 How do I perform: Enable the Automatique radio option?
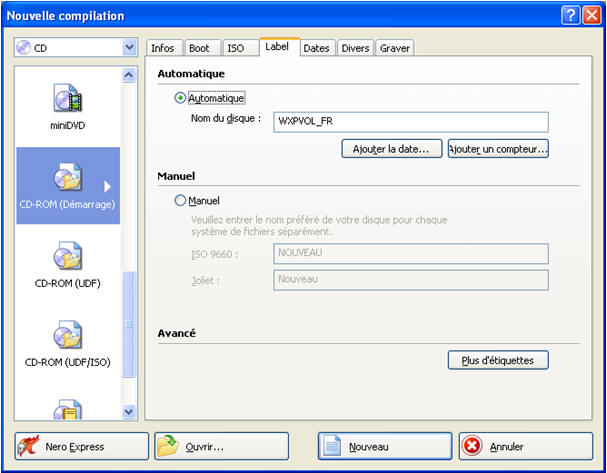coord(180,98)
